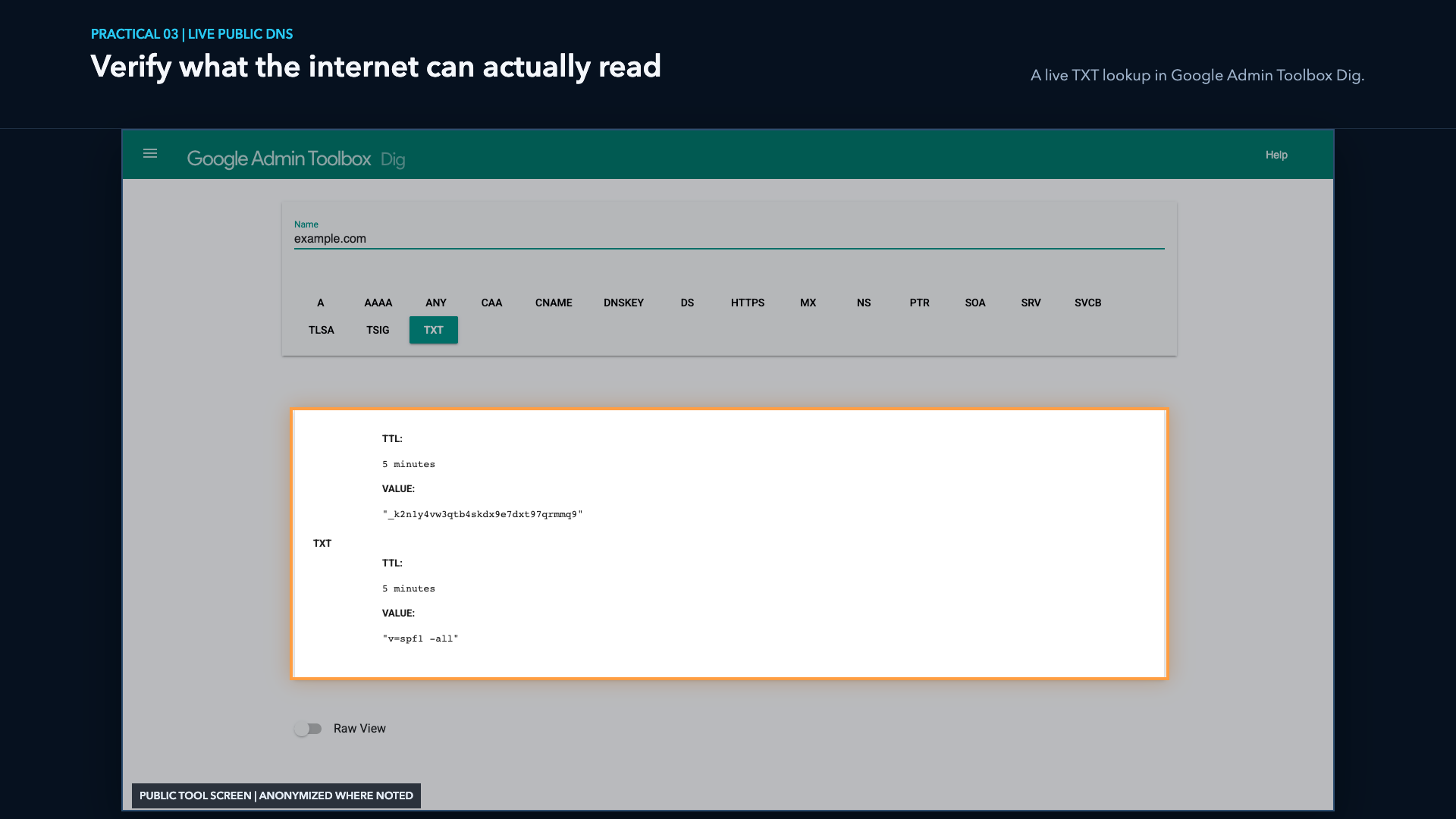Choose the PTR record type
The width and height of the screenshot is (1456, 819).
[919, 303]
